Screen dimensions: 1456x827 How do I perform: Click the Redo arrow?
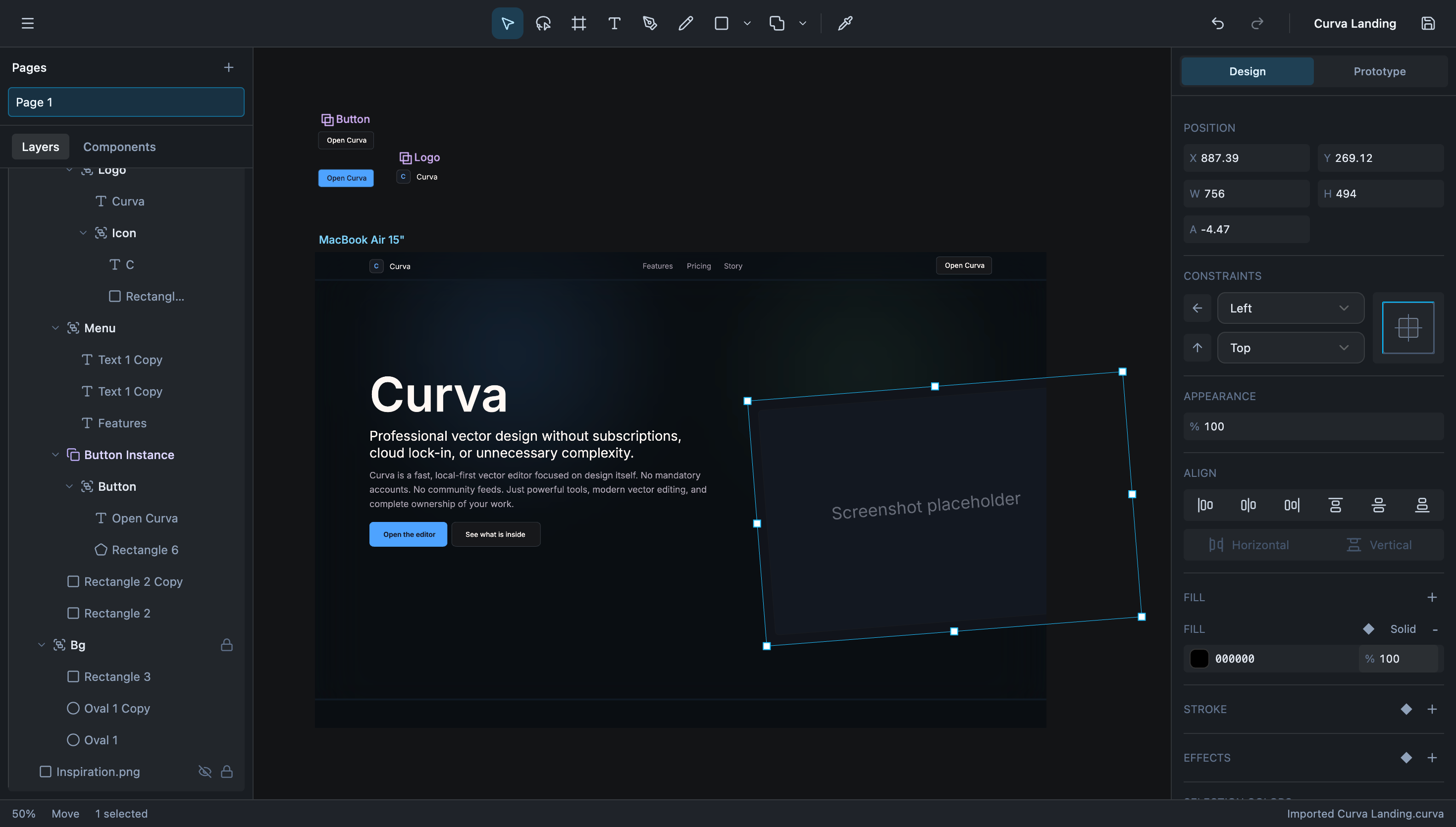coord(1257,23)
